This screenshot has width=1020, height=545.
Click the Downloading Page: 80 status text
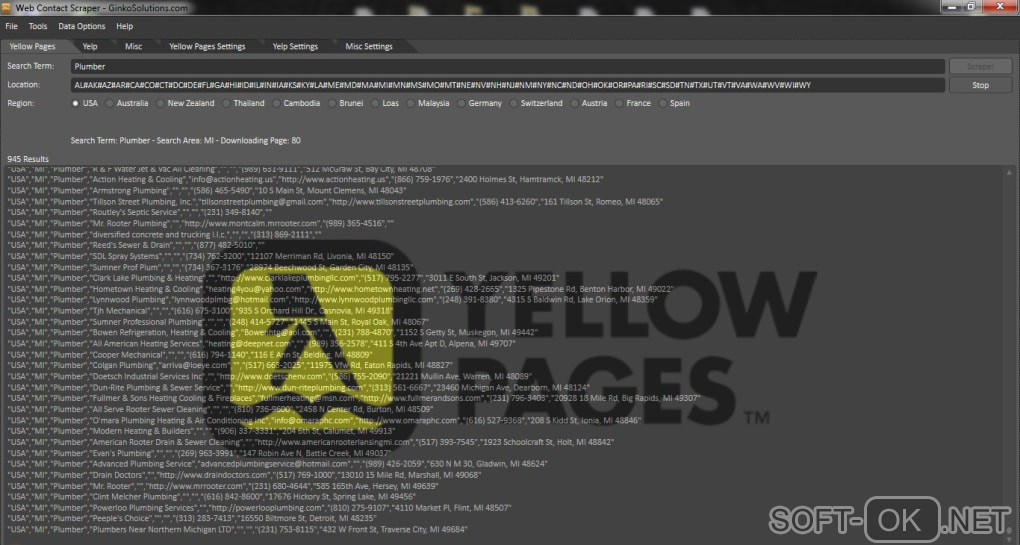(260, 140)
